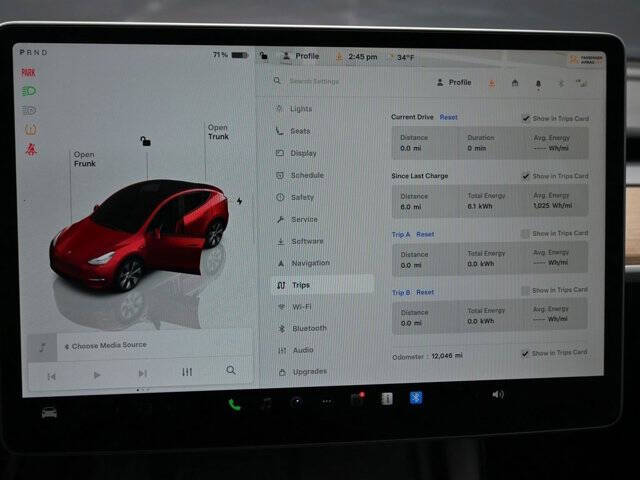Image resolution: width=640 pixels, height=480 pixels.
Task: Click Choose Media Source
Action: click(106, 346)
